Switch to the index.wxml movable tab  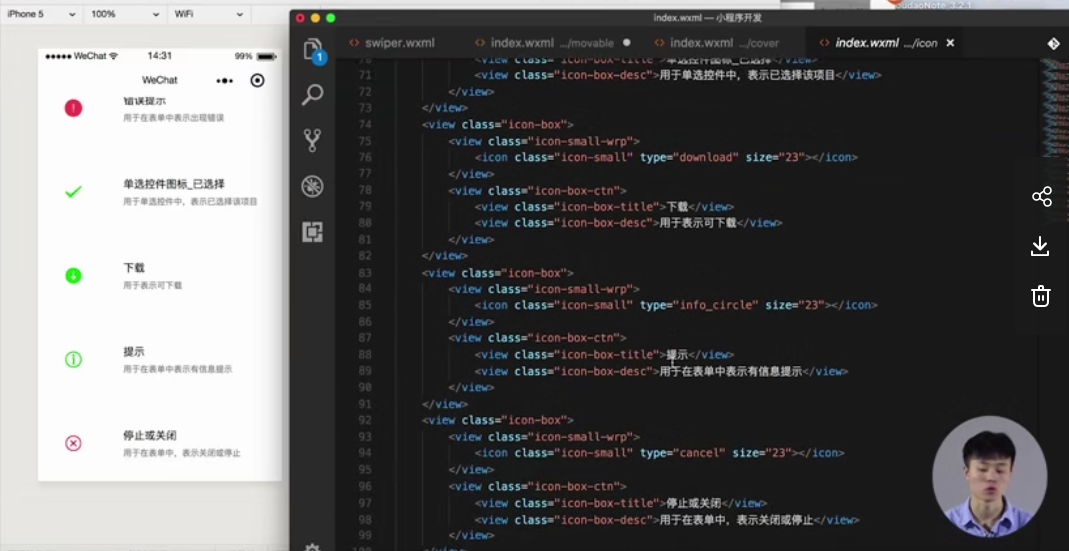(552, 43)
